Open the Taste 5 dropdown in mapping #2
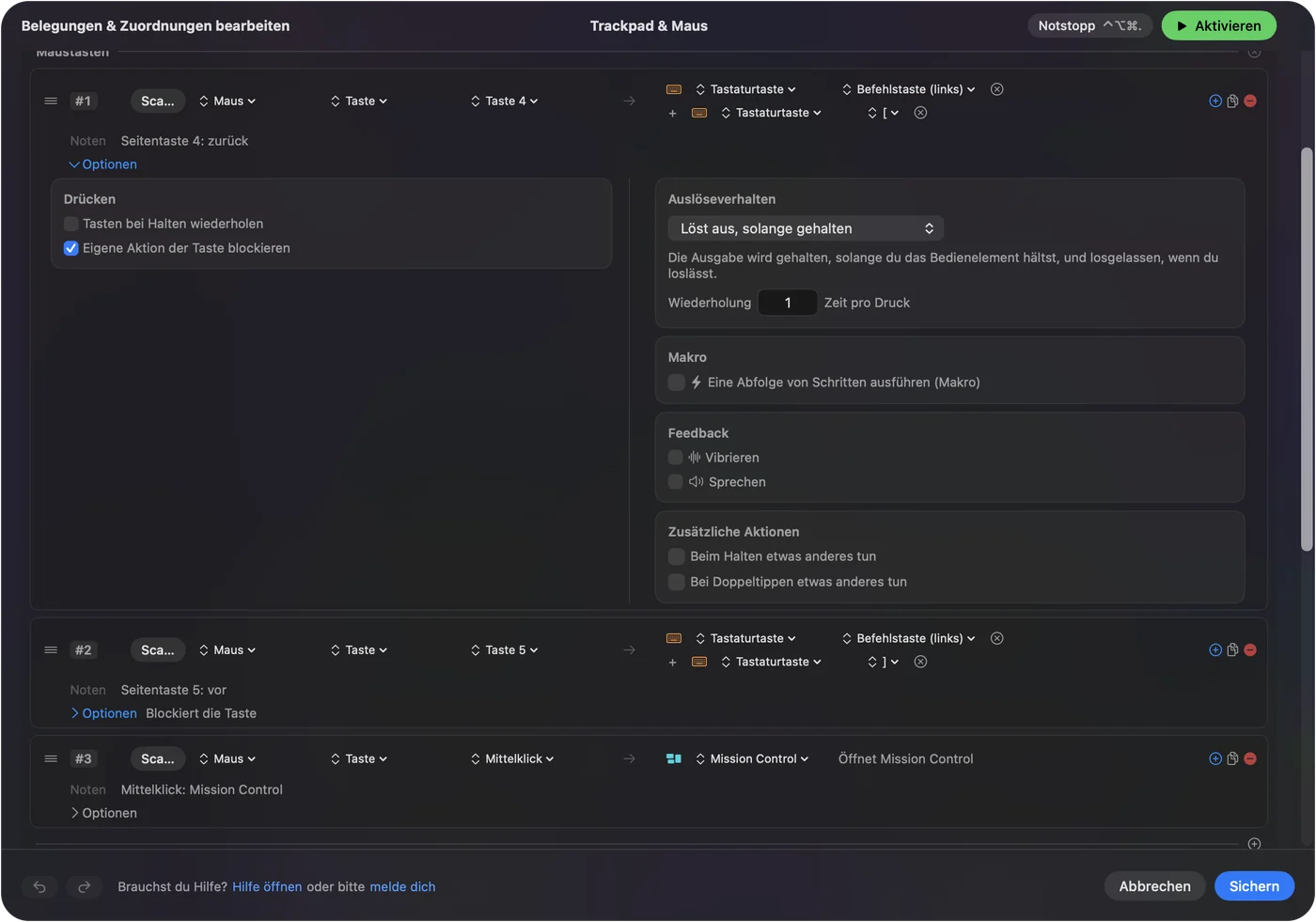This screenshot has width=1316, height=922. click(505, 649)
